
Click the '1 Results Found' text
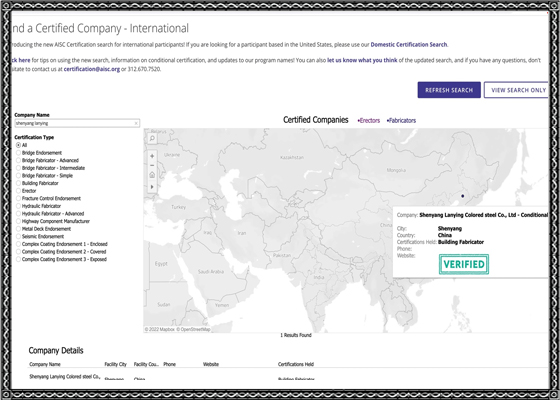pyautogui.click(x=296, y=335)
